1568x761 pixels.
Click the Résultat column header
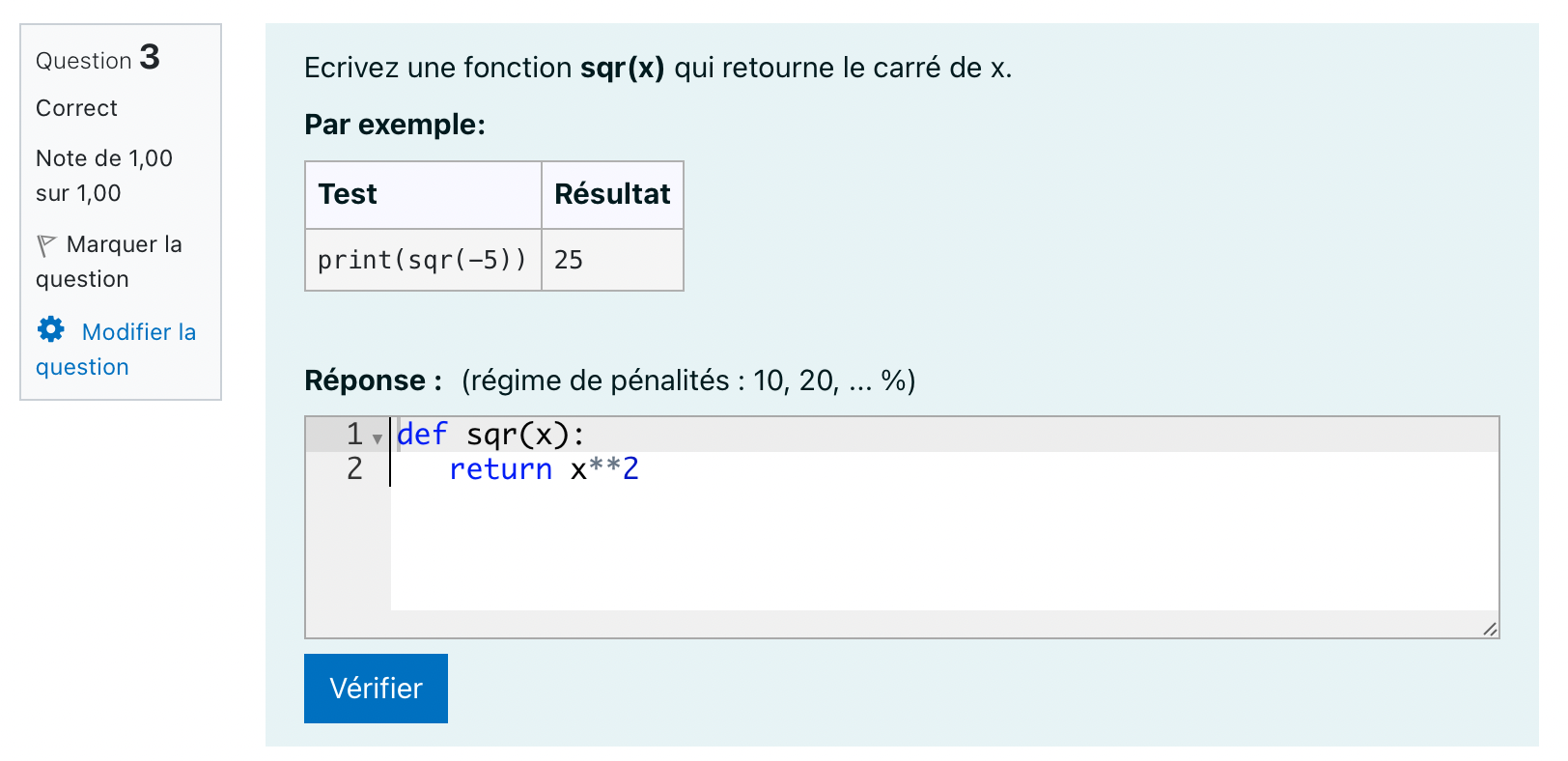(612, 195)
